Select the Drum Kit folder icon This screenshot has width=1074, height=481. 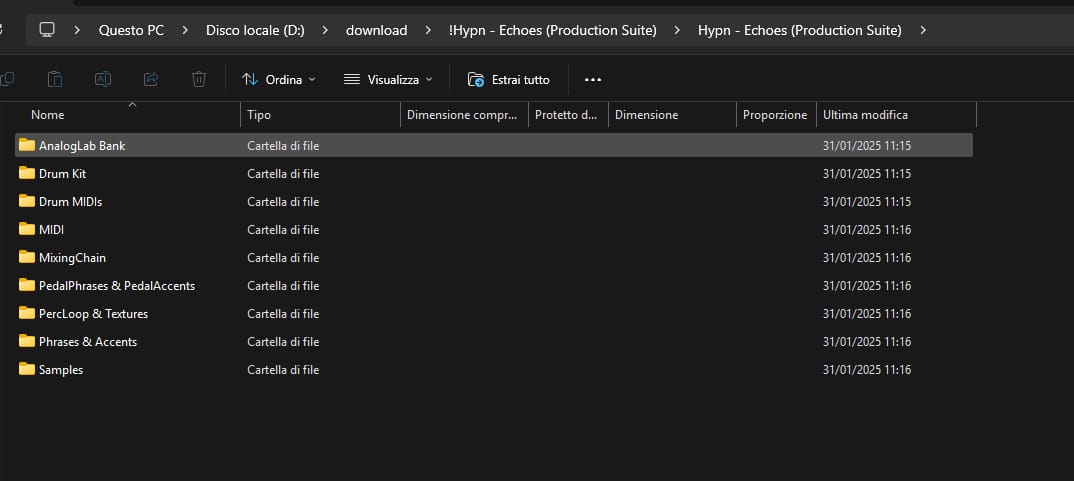tap(27, 173)
